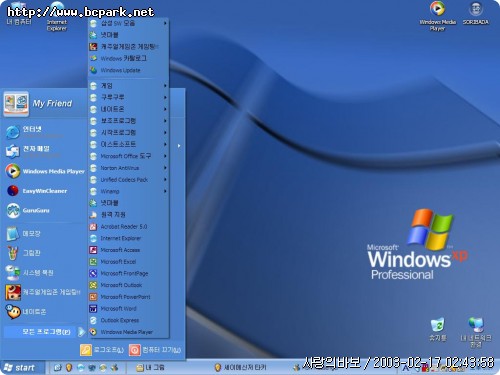Click the start button
Image resolution: width=500 pixels, height=375 pixels.
tap(22, 368)
